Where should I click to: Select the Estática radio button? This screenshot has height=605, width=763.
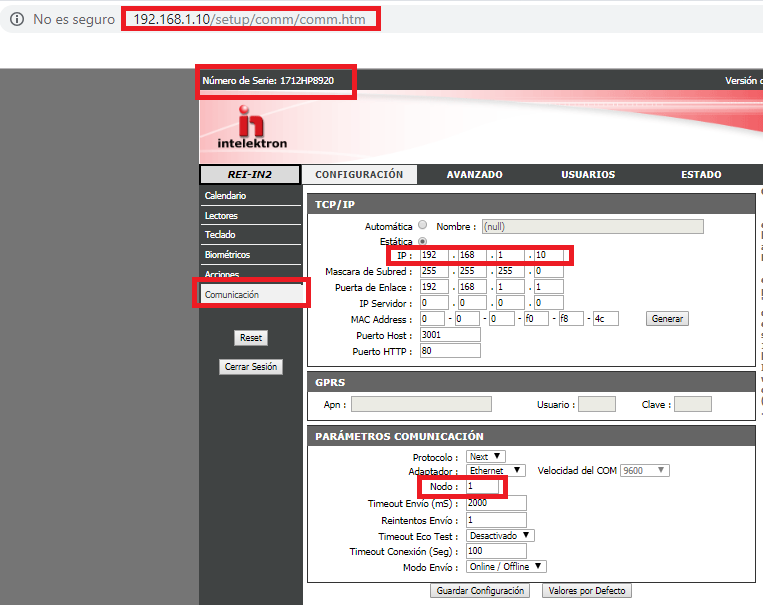tap(422, 241)
